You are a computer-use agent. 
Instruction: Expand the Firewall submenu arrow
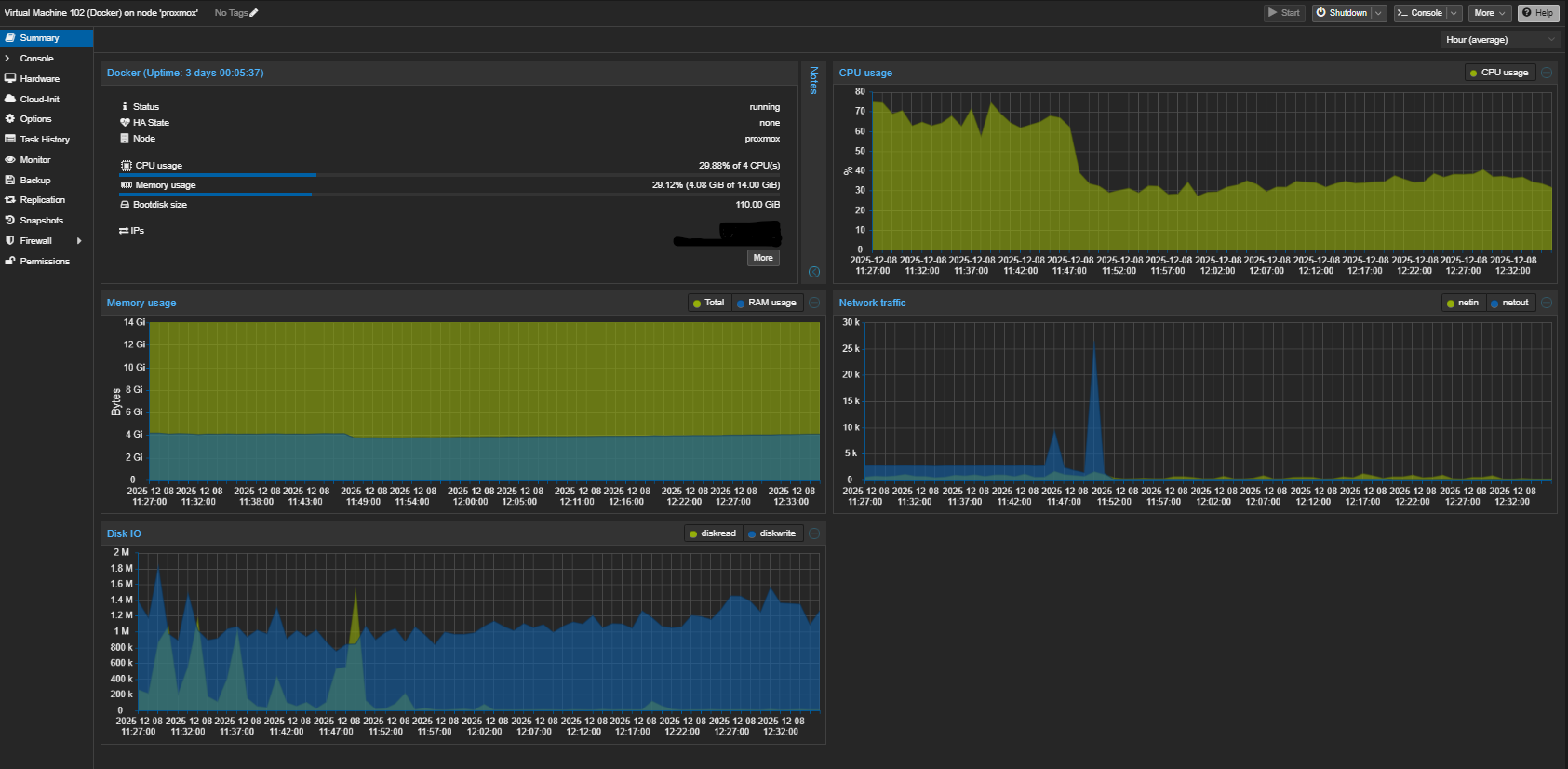tap(79, 241)
